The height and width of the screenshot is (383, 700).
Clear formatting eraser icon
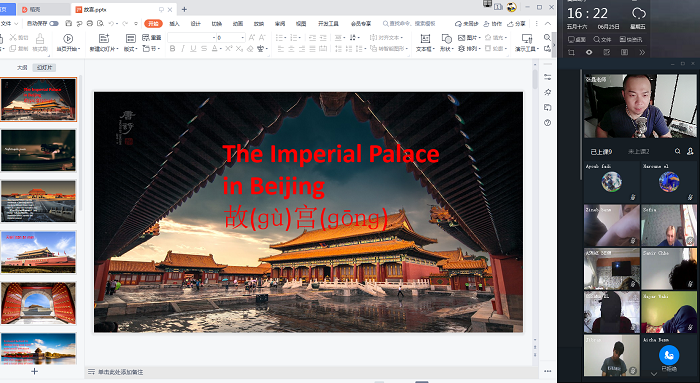pos(250,49)
